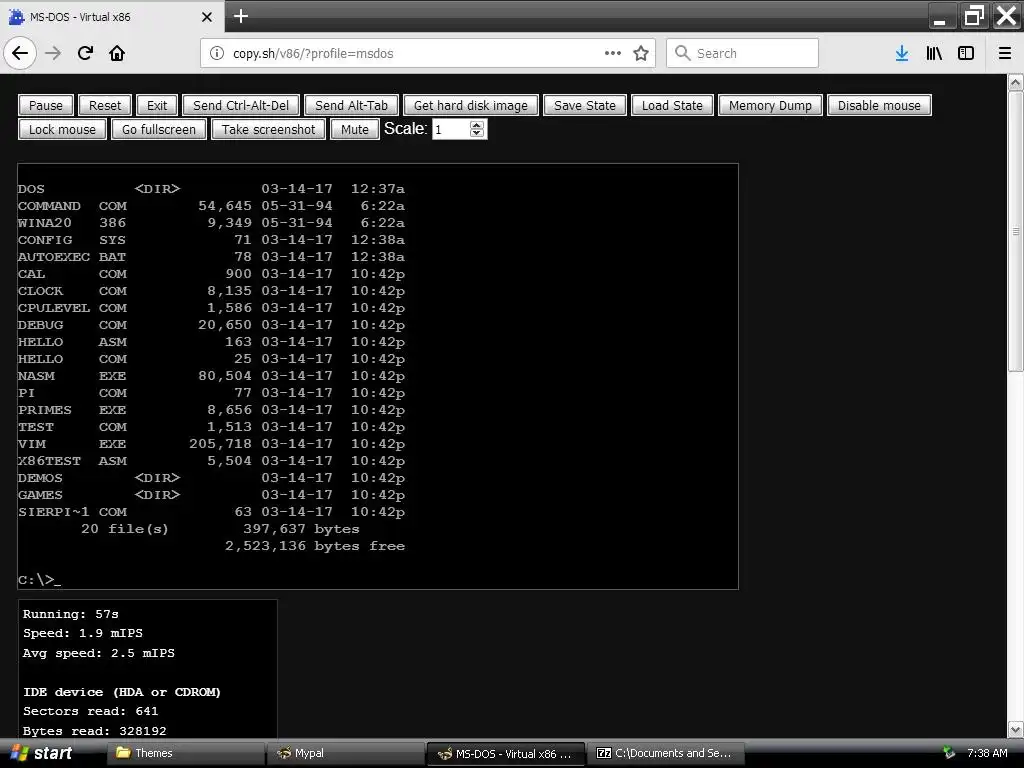Click the Memory Dump button

tap(771, 105)
